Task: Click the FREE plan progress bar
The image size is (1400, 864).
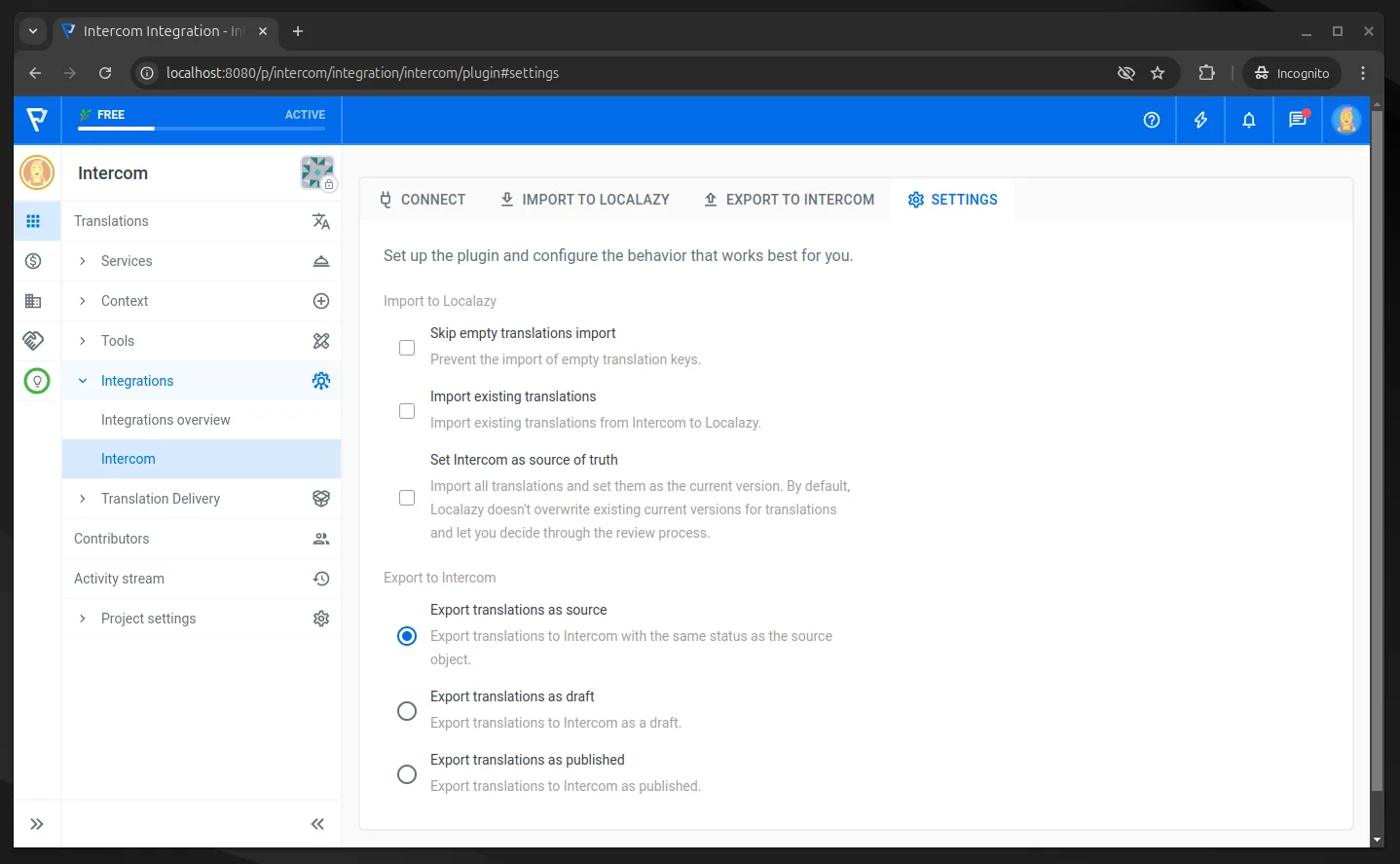Action: (202, 128)
